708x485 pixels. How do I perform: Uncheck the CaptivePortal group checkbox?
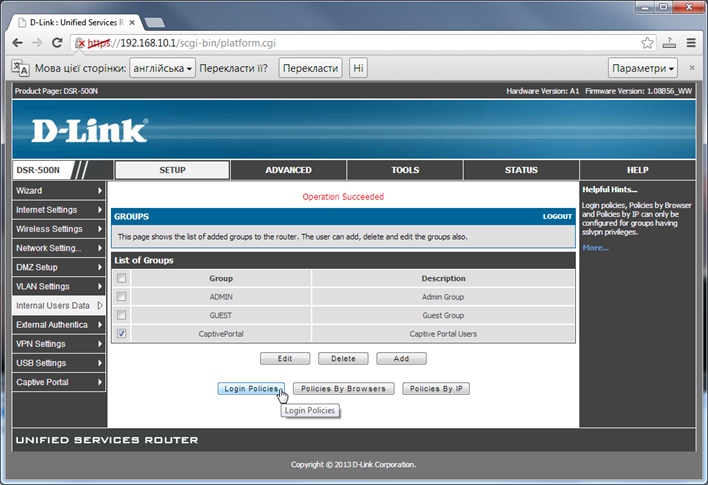[x=122, y=334]
